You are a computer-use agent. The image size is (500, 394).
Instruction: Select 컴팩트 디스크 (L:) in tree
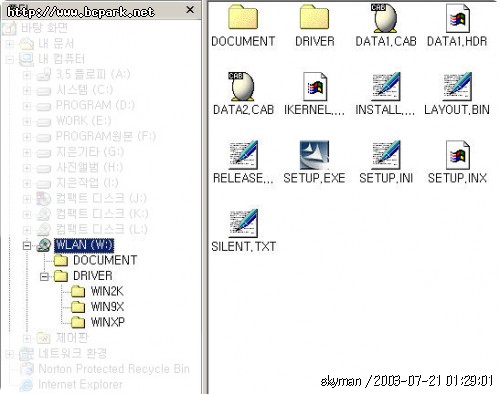click(x=101, y=229)
